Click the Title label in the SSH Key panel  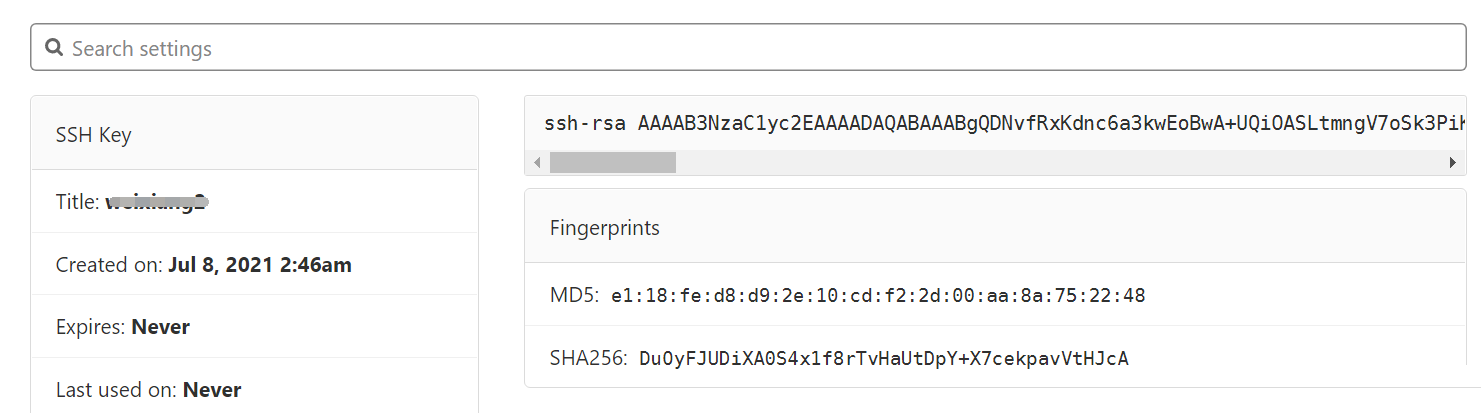(78, 202)
